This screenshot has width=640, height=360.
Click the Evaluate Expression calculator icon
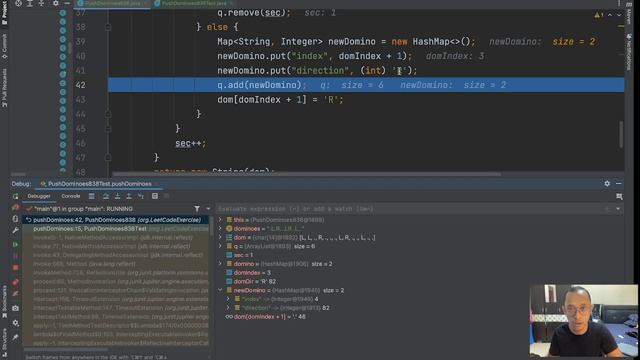155,196
